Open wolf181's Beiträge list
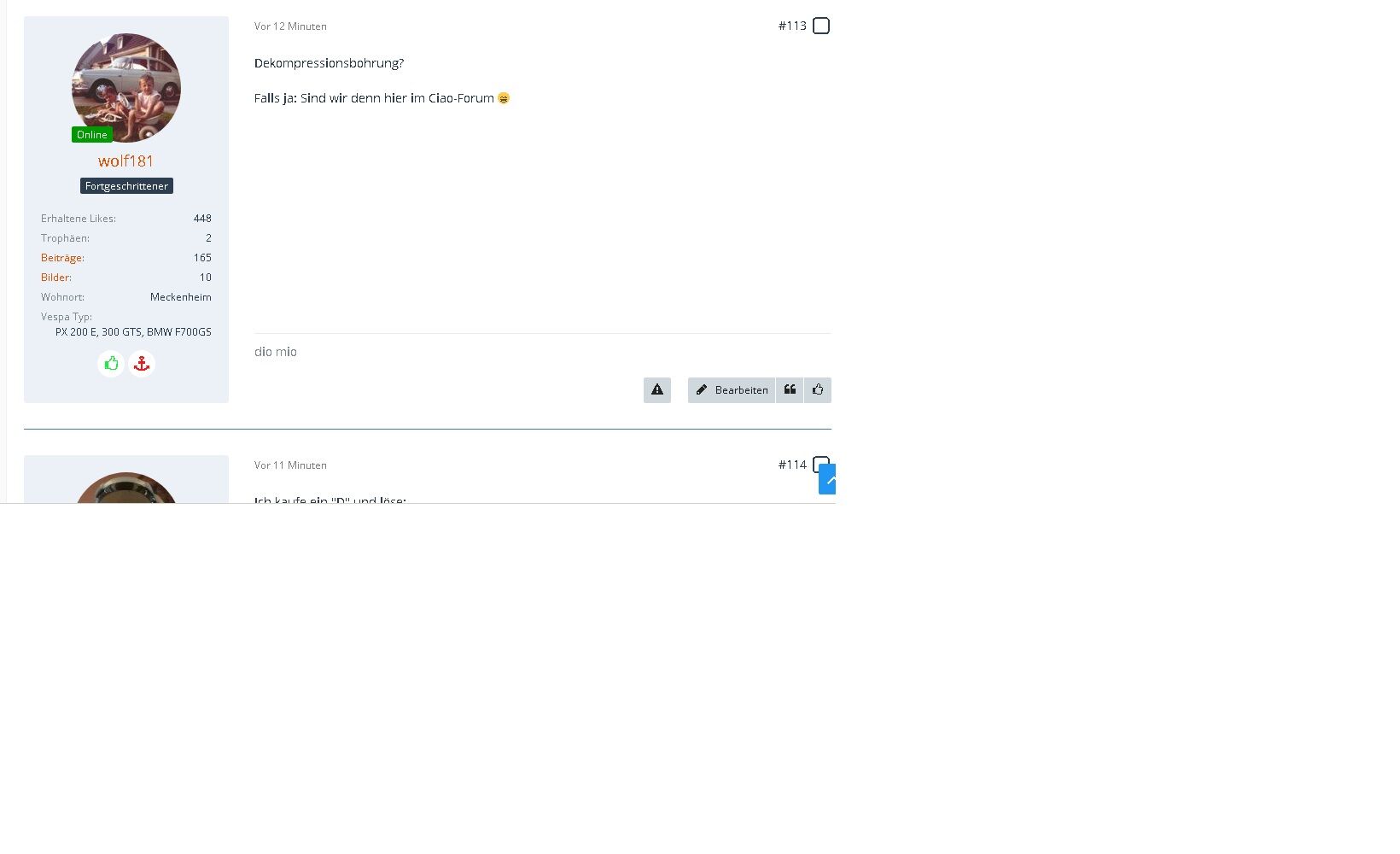Screen dimensions: 1400x854 tap(62, 257)
